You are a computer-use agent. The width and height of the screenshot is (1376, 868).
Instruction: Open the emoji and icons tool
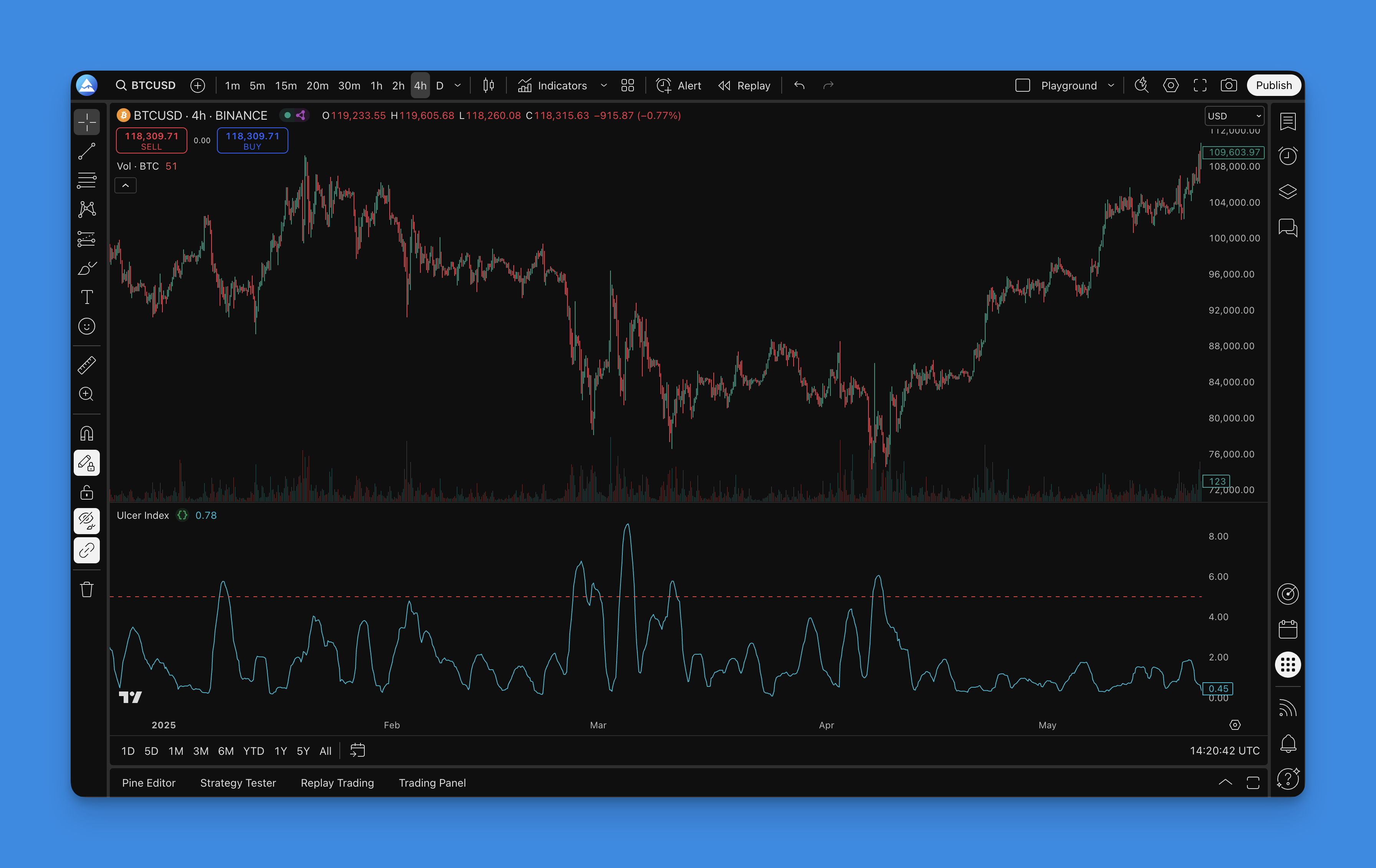(87, 326)
